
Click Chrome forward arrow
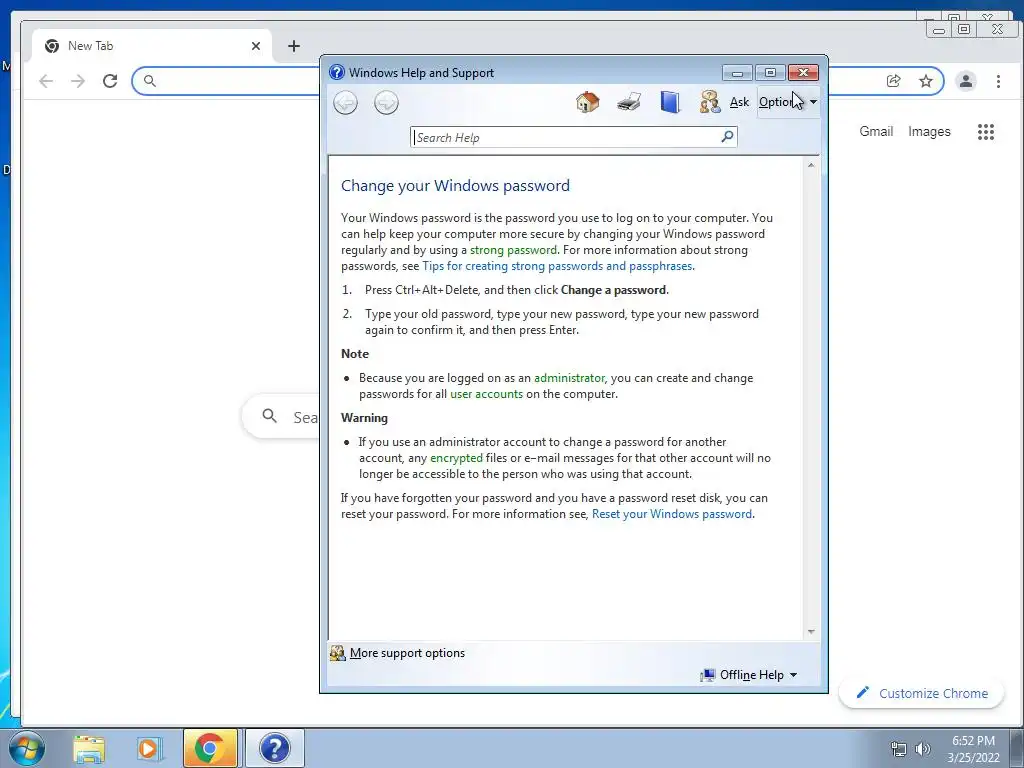point(78,81)
